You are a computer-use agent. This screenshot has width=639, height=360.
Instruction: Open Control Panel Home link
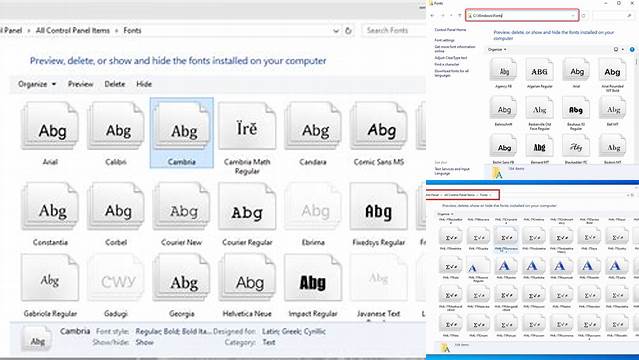click(450, 30)
